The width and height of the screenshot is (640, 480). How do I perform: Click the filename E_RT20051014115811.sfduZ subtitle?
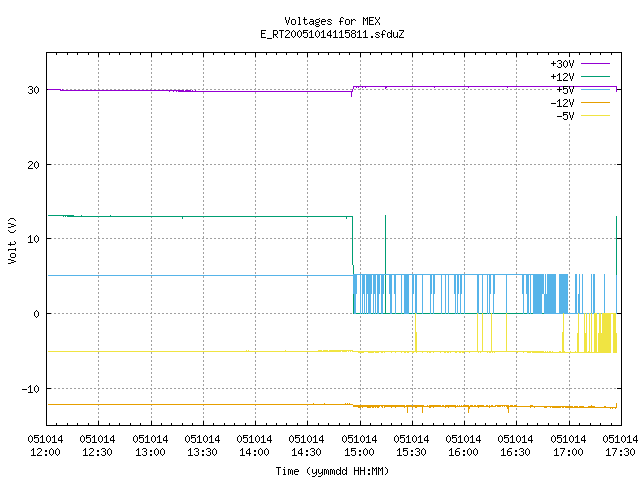point(332,34)
